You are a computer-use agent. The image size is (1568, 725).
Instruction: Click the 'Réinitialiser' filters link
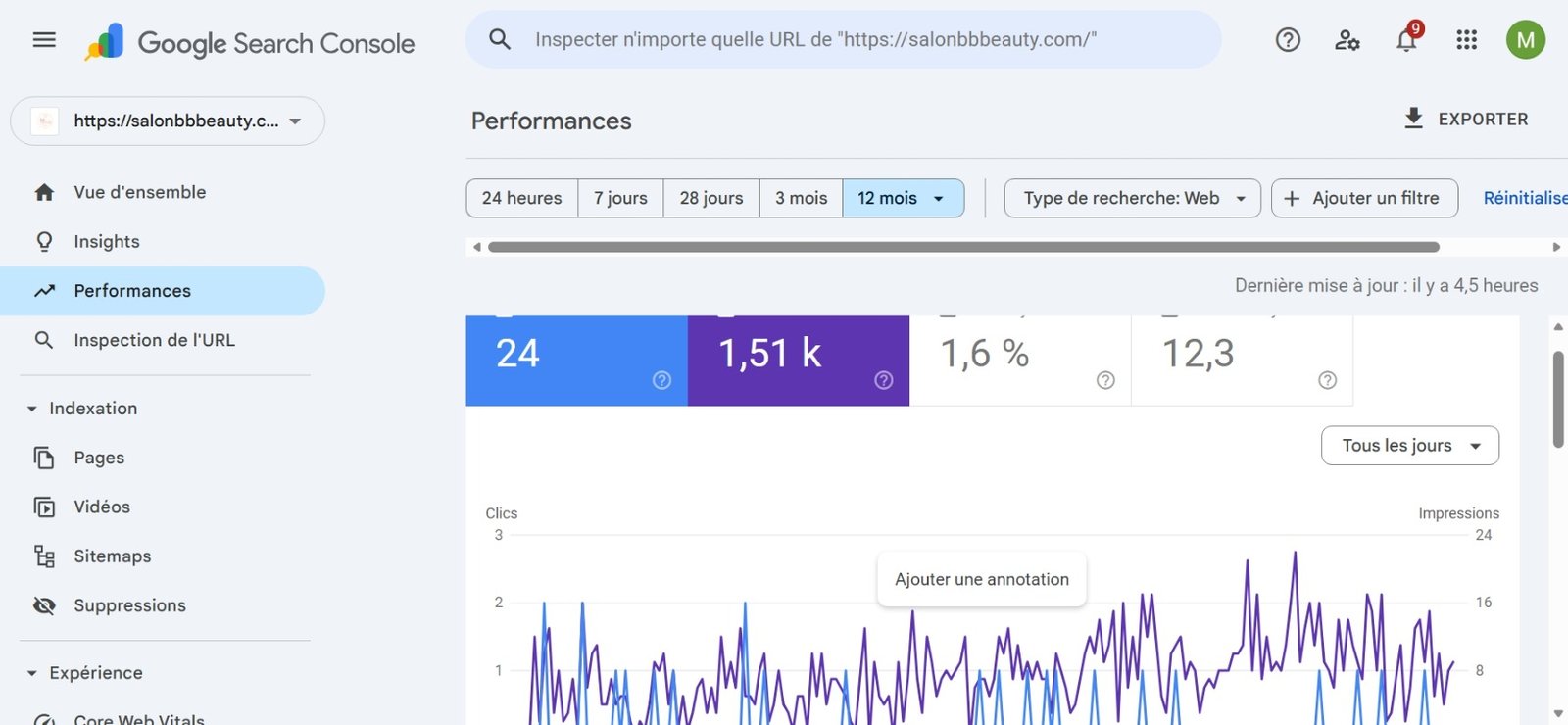(x=1524, y=198)
